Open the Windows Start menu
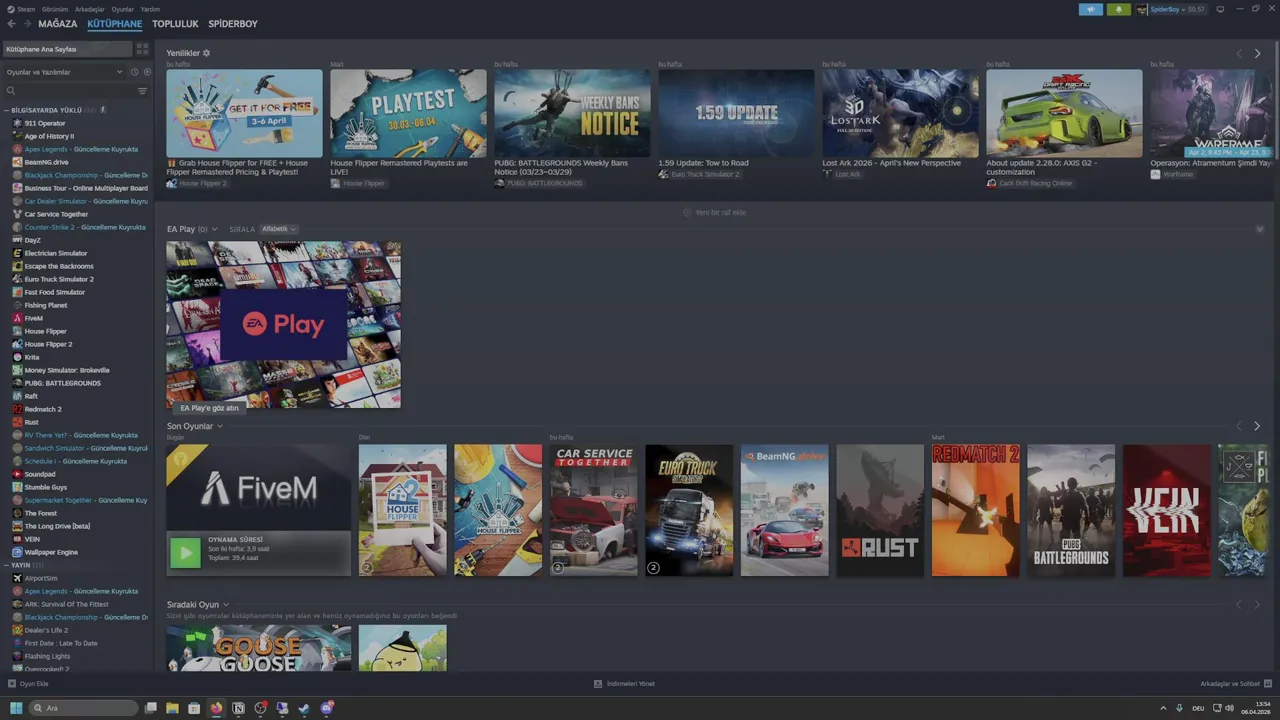Viewport: 1280px width, 720px height. point(16,708)
